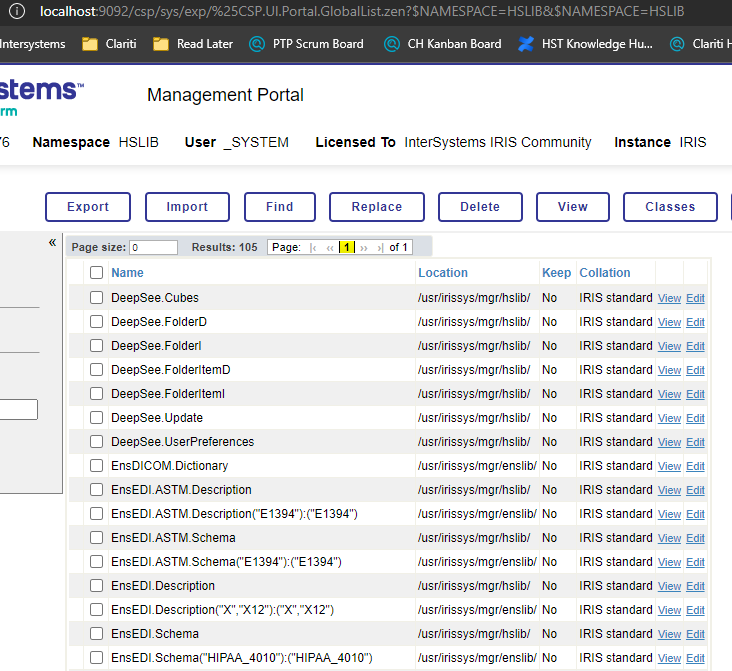Open the Read Later bookmark folder

193,44
